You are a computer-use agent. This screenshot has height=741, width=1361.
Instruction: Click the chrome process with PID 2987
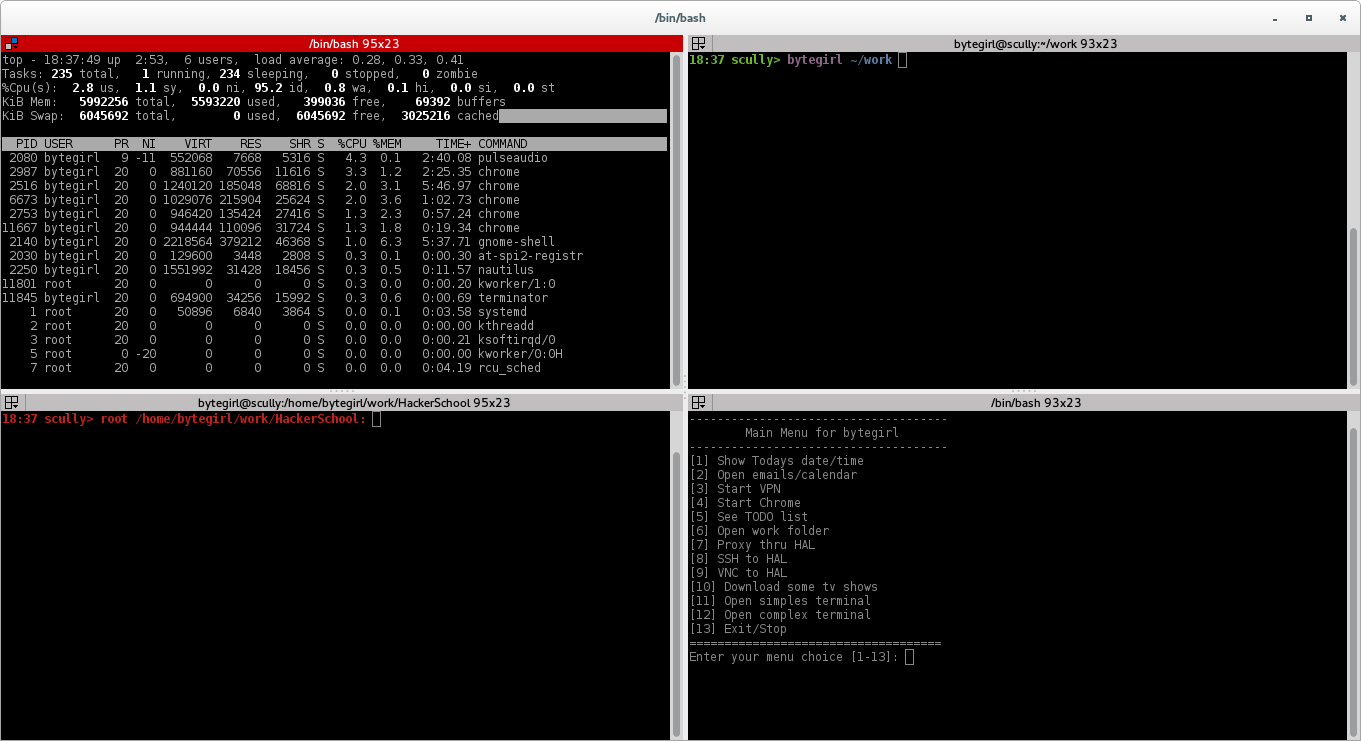334,172
